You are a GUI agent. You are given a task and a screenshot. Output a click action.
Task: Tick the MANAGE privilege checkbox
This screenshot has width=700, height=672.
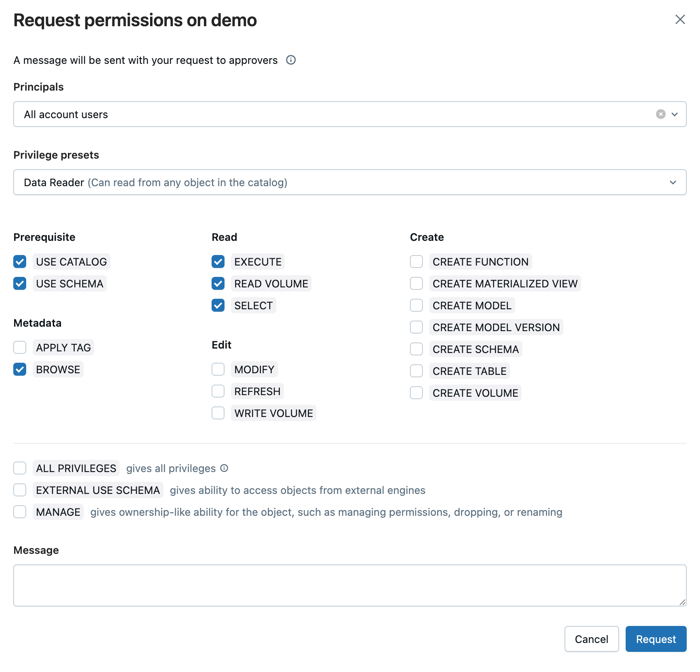click(x=20, y=512)
